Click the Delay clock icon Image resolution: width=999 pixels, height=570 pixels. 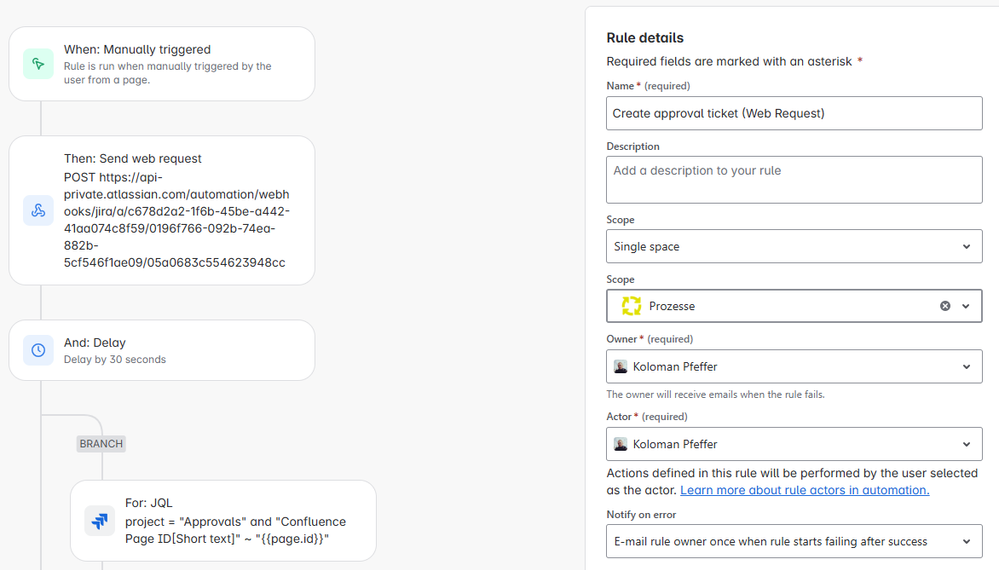38,350
